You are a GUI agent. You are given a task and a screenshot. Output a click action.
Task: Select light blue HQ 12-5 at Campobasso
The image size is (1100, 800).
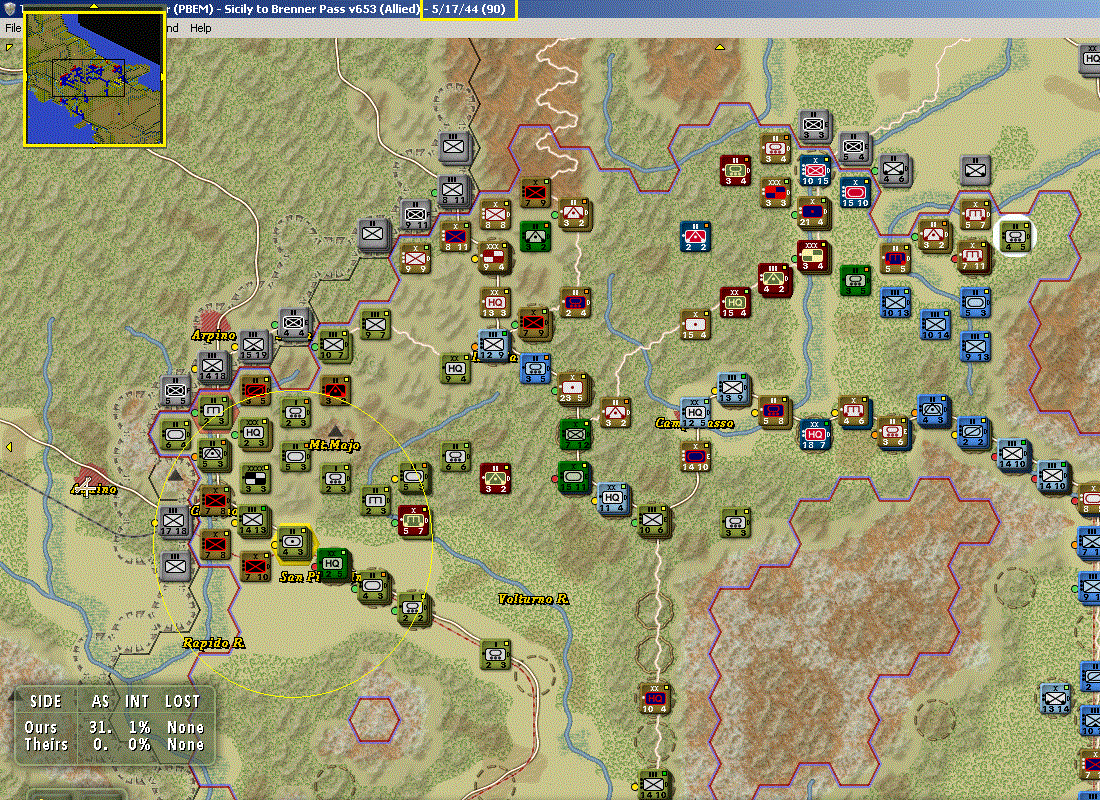pyautogui.click(x=695, y=413)
